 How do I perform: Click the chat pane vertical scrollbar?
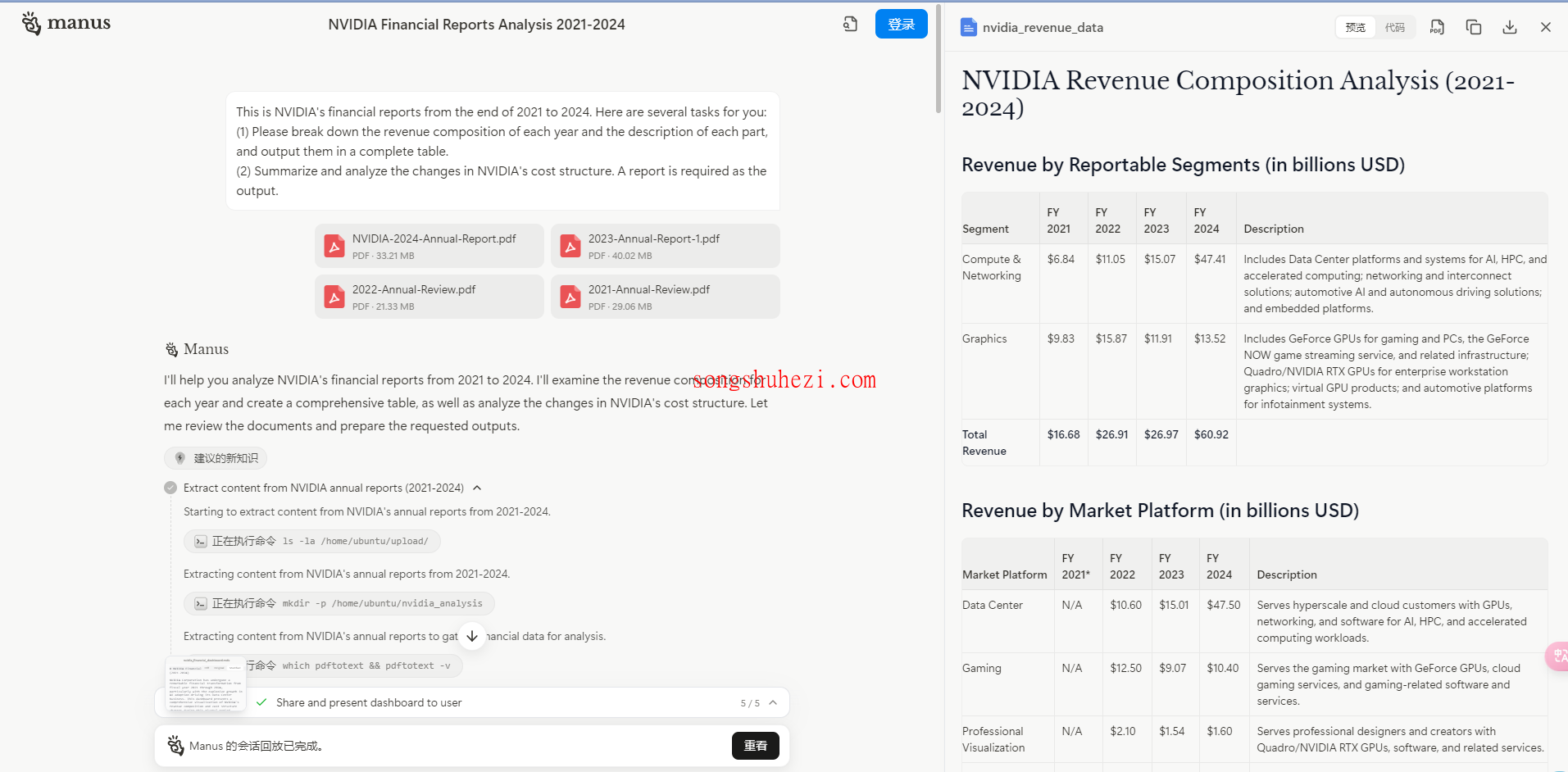[x=939, y=57]
